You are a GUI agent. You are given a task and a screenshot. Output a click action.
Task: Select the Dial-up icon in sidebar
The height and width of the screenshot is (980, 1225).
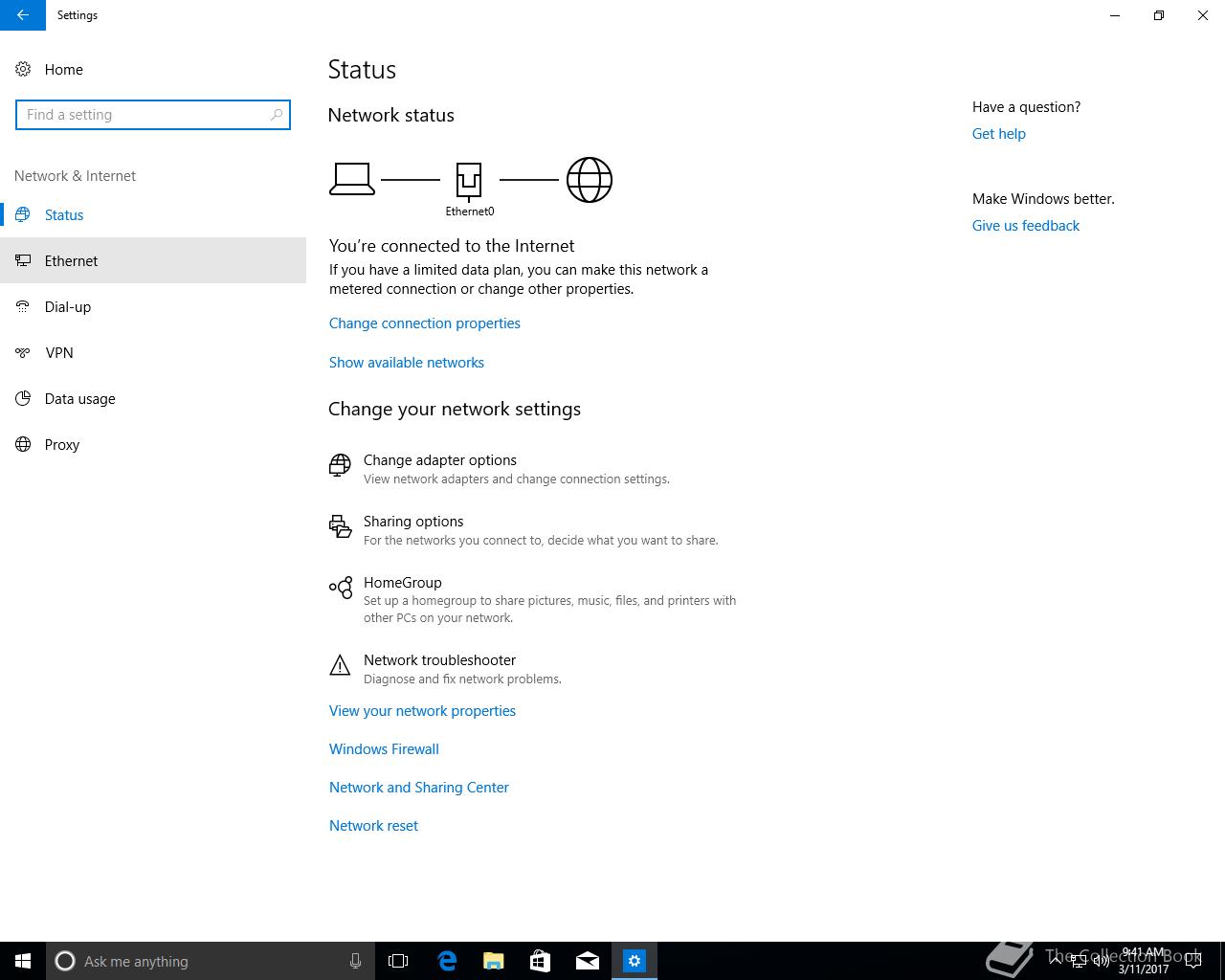click(23, 306)
